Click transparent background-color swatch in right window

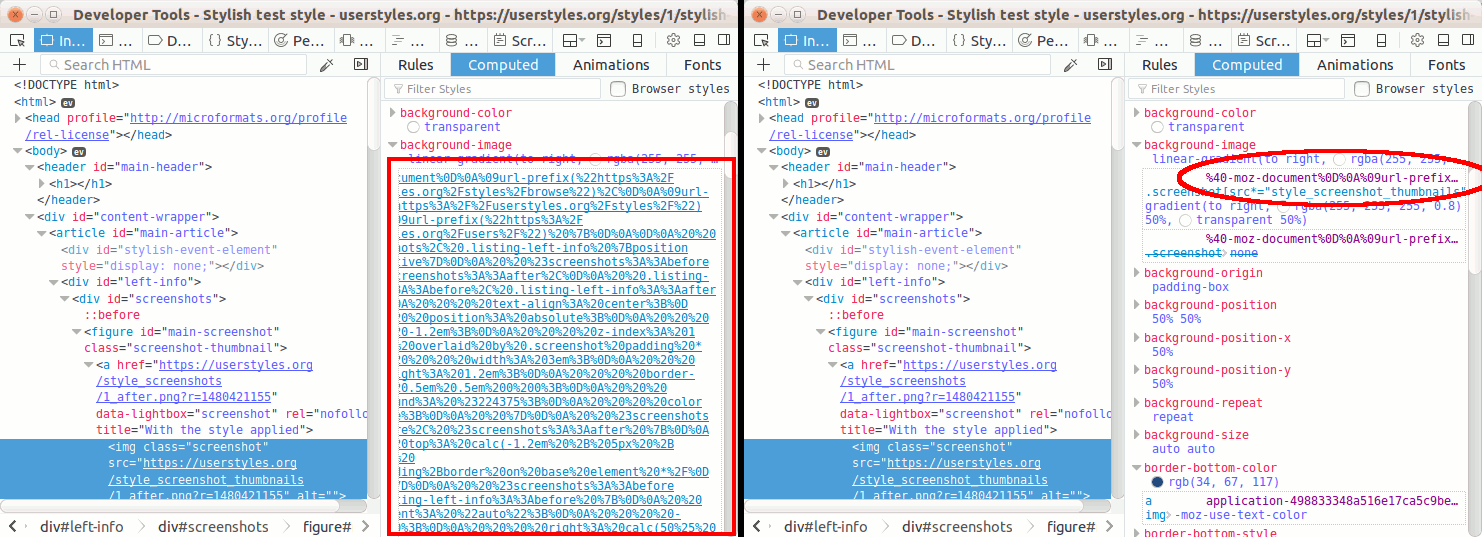click(x=1157, y=128)
